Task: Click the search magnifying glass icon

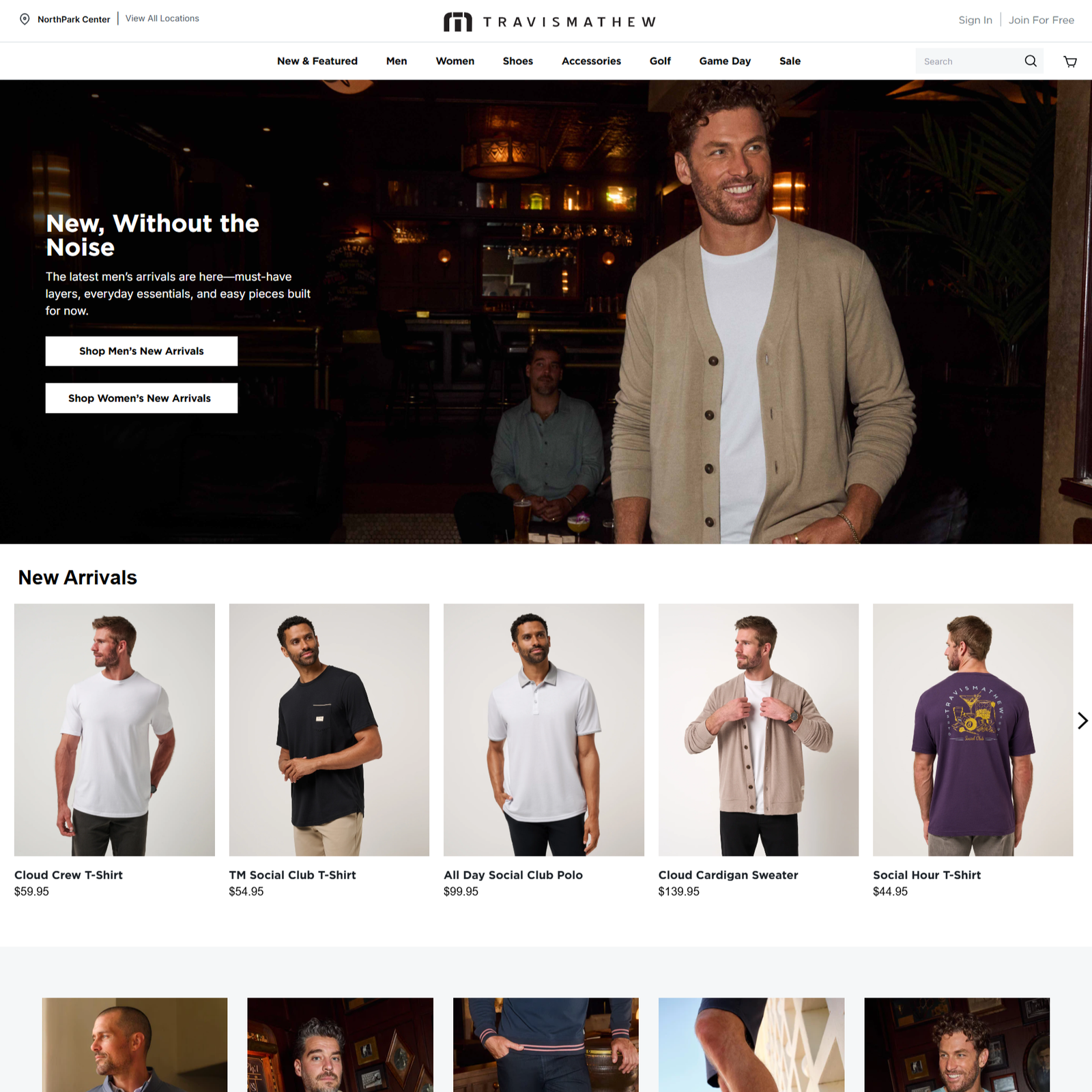Action: (1031, 61)
